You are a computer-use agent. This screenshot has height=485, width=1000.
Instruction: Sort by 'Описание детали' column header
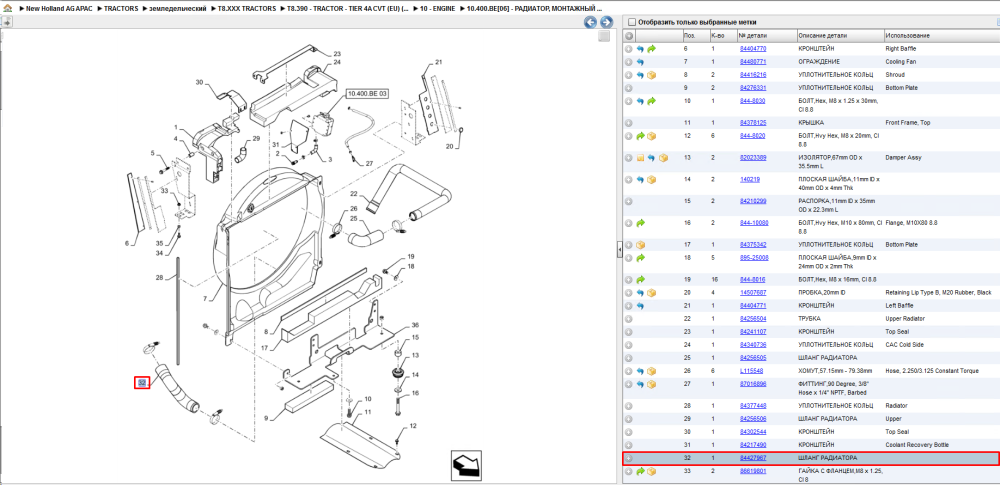[840, 36]
